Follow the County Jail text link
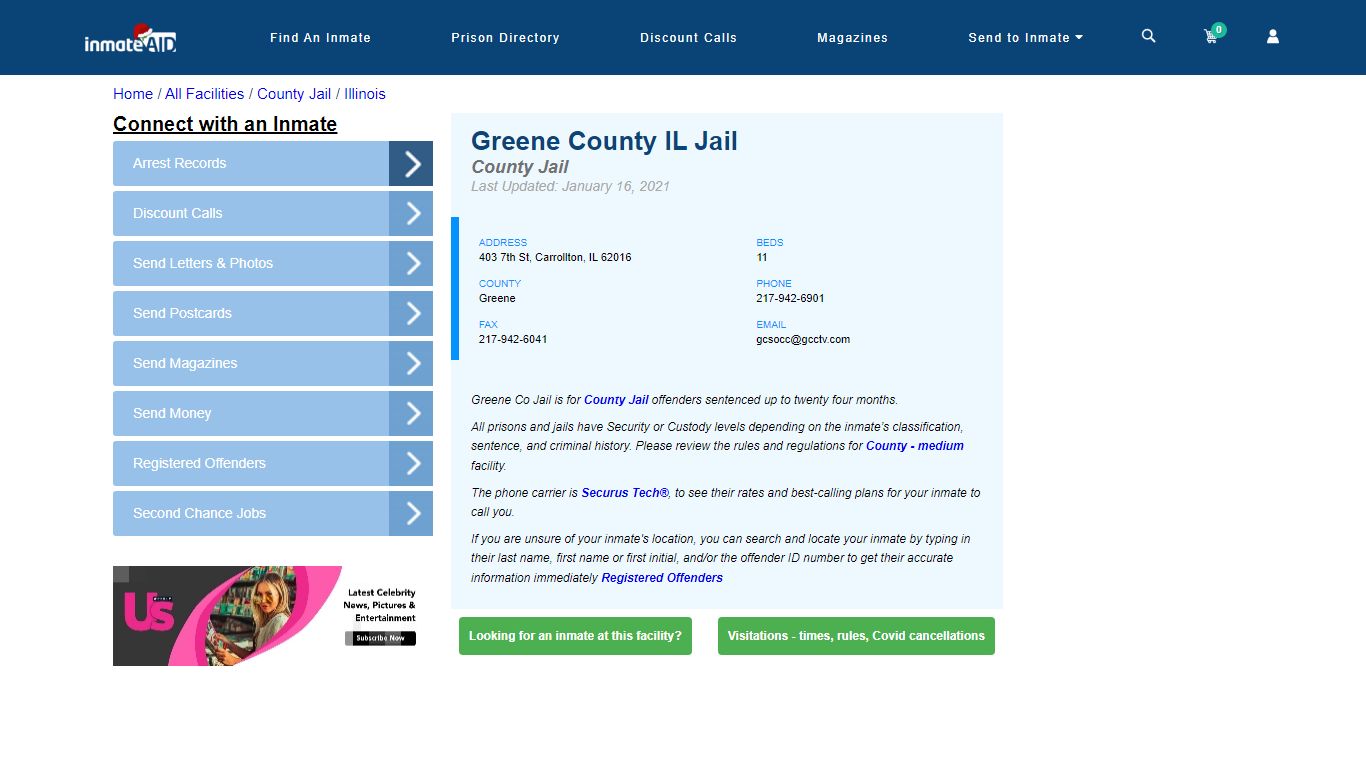The width and height of the screenshot is (1366, 768). click(616, 400)
